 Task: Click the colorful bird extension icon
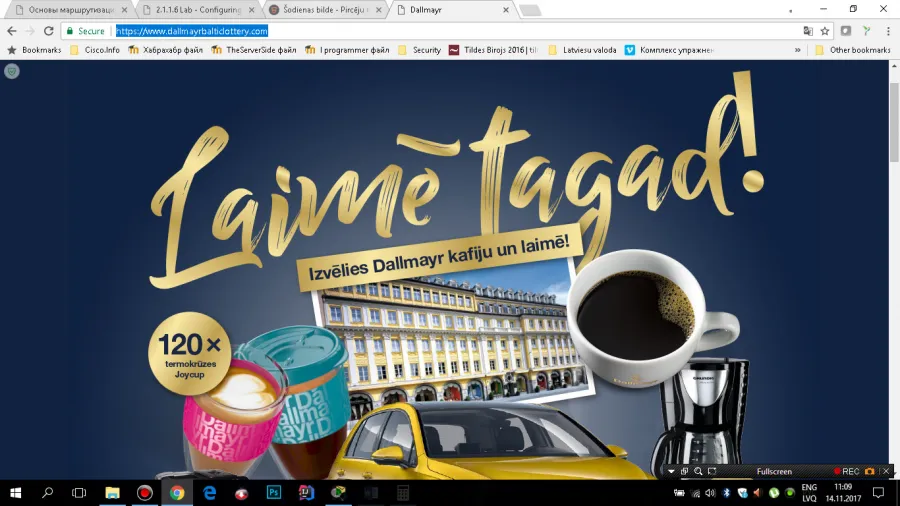pos(867,31)
